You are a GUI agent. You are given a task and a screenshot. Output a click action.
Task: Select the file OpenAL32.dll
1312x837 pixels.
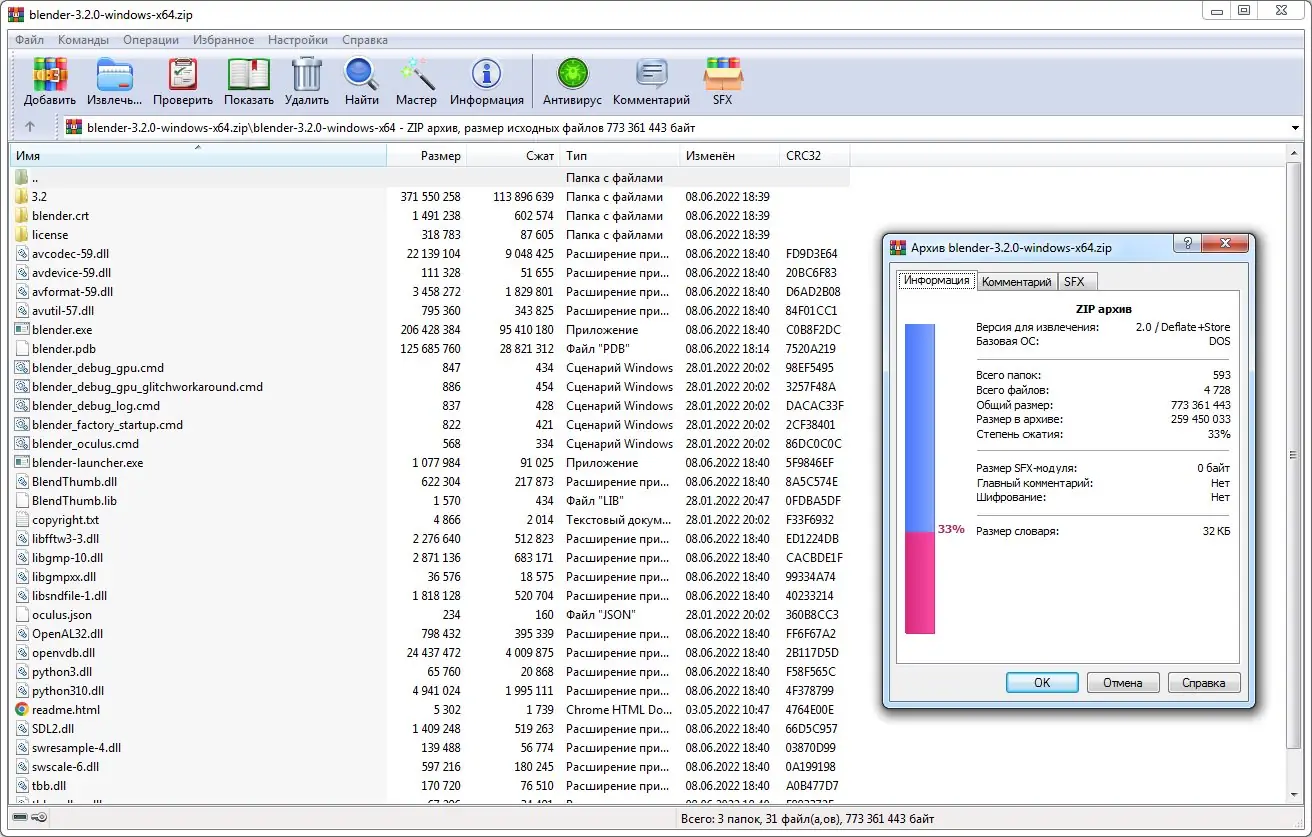coord(67,634)
